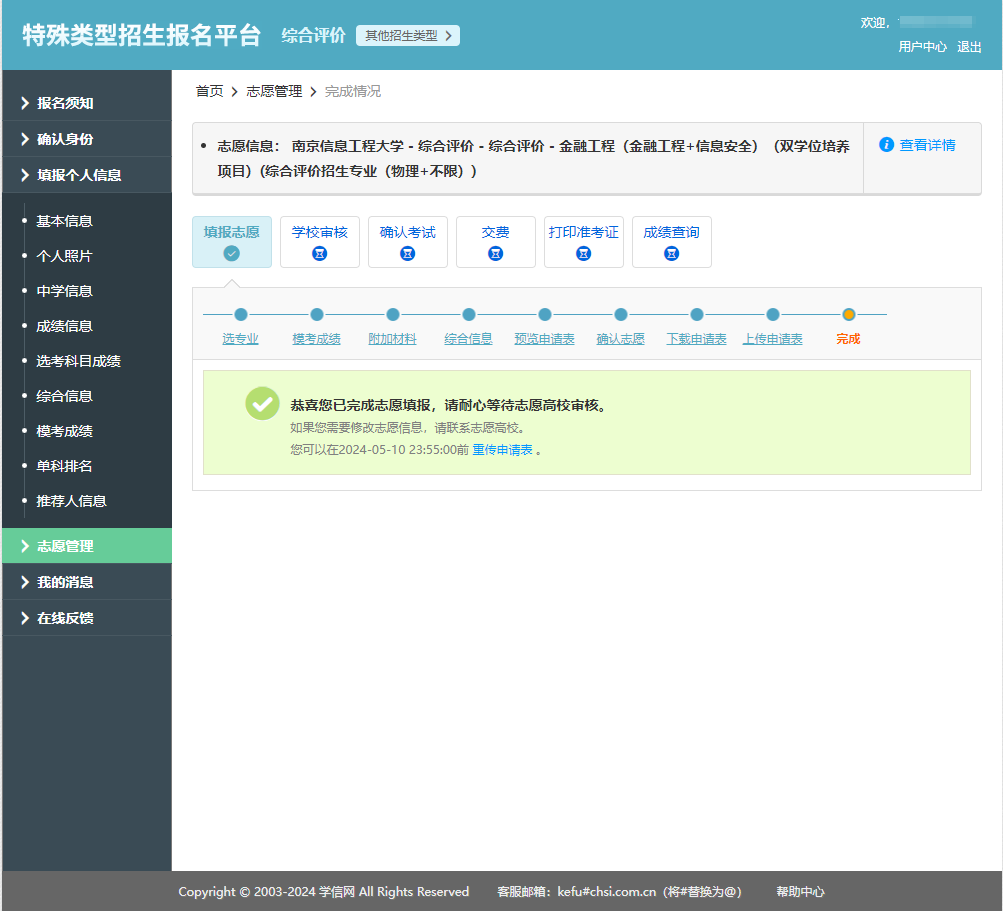Screen dimensions: 1003x911
Task: Go to the 上传申请表 step link
Action: [x=773, y=339]
